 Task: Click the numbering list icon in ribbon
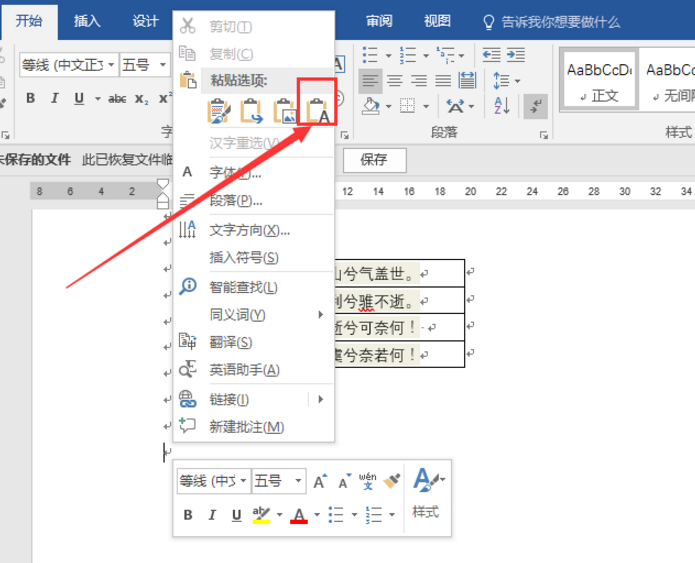tap(408, 55)
